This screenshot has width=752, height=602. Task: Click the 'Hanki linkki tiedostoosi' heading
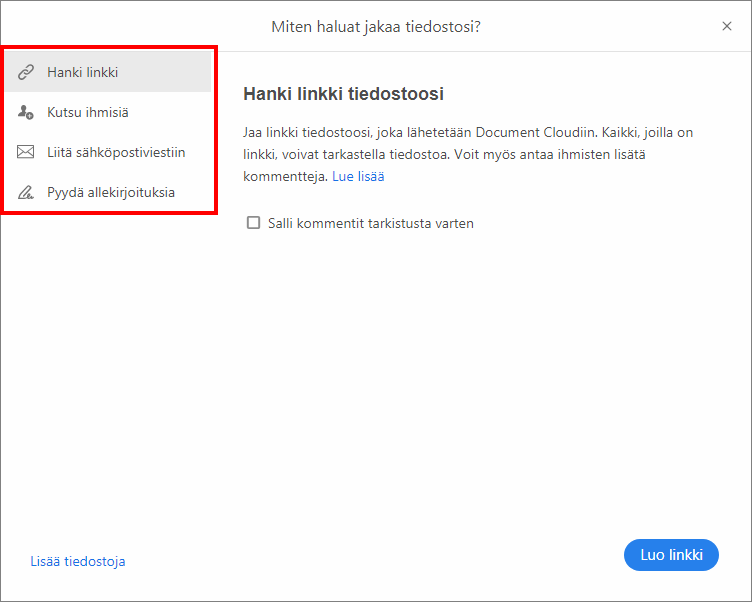tap(343, 94)
